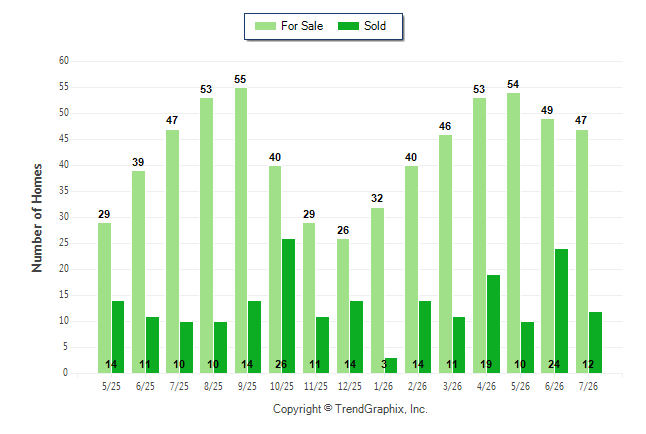Image resolution: width=646 pixels, height=434 pixels.
Task: Click the 60 y-axis tick label
Action: pos(64,61)
